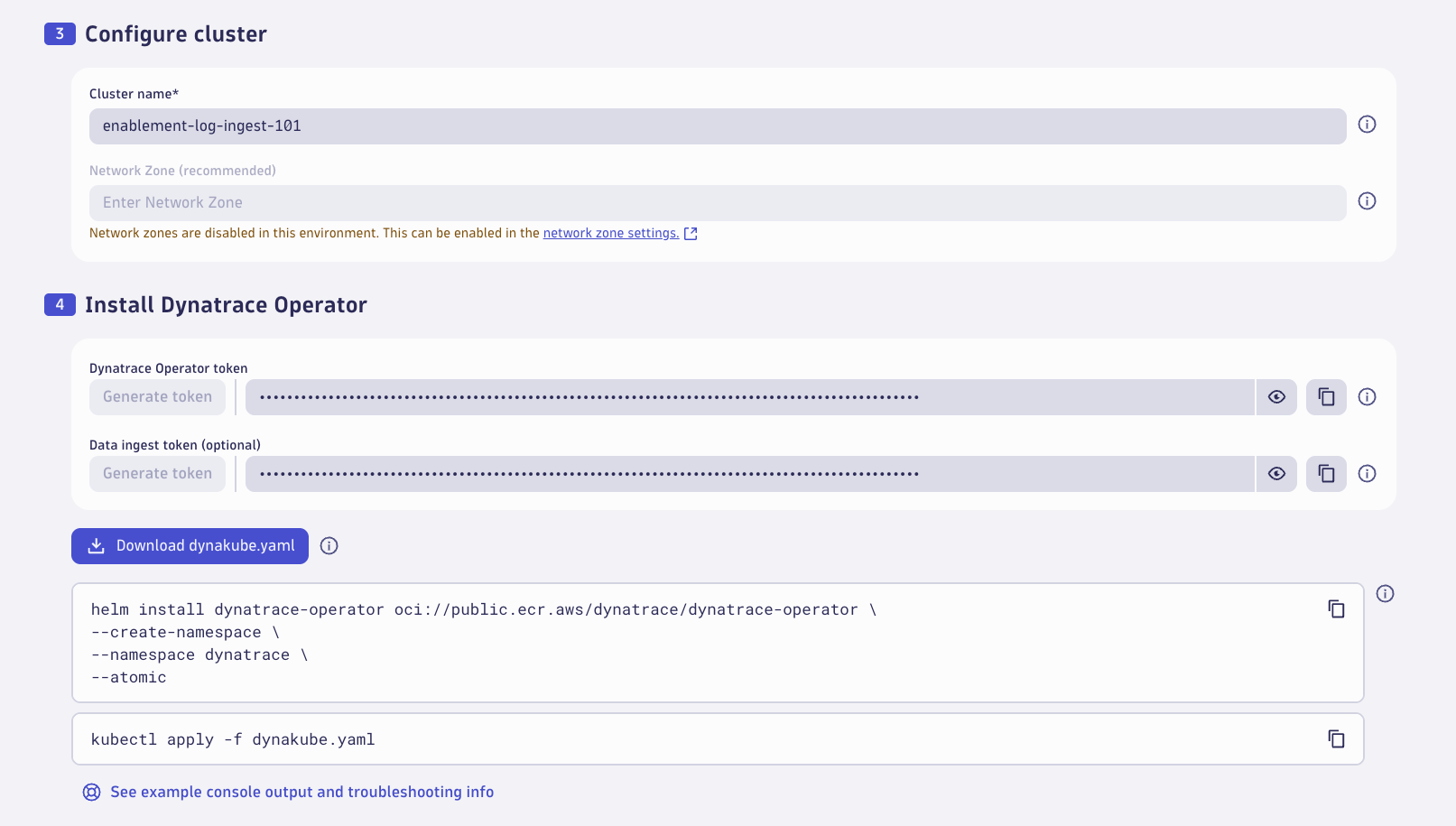The width and height of the screenshot is (1456, 826).
Task: Copy the kubectl apply command
Action: (1336, 739)
